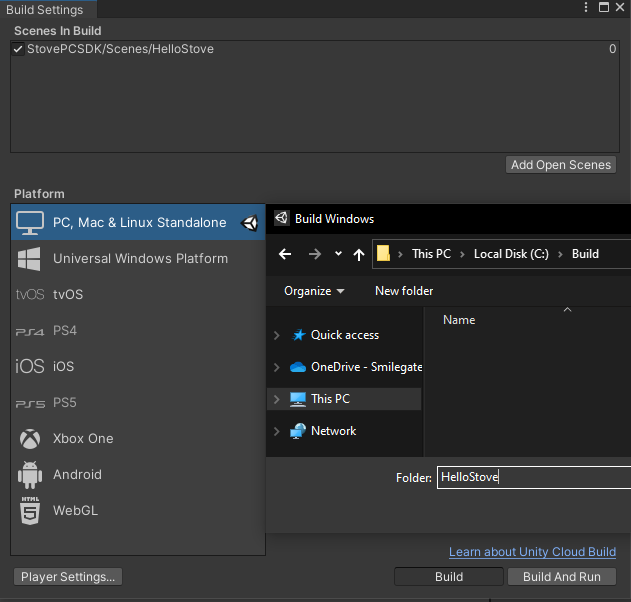The image size is (631, 602).
Task: Select the PS4 platform text
Action: (x=65, y=331)
